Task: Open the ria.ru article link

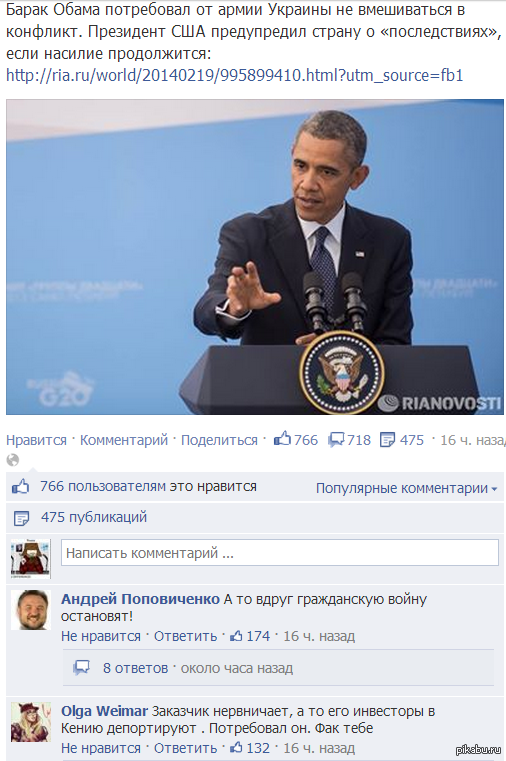Action: [x=234, y=75]
